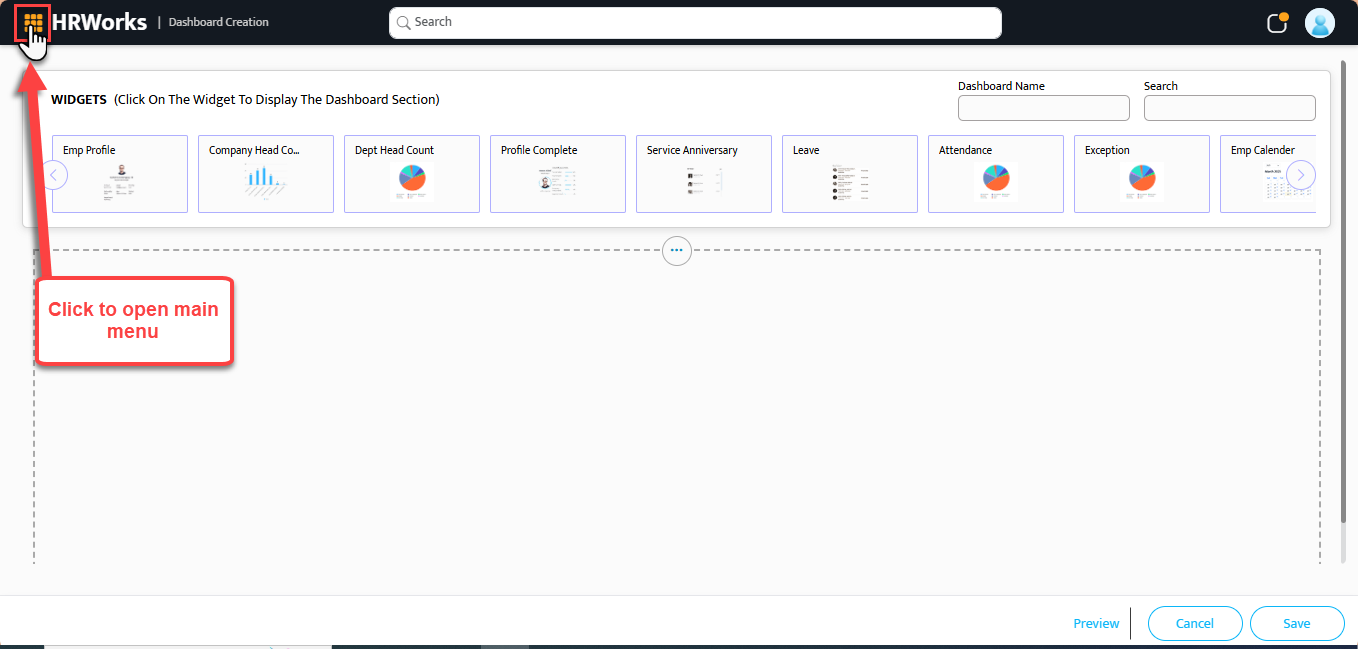Open the dashboard Preview link
The image size is (1358, 649).
[x=1096, y=623]
